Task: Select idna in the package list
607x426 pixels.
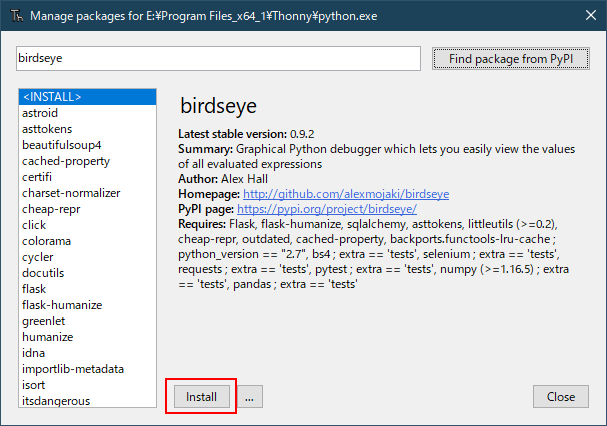Action: (x=87, y=353)
